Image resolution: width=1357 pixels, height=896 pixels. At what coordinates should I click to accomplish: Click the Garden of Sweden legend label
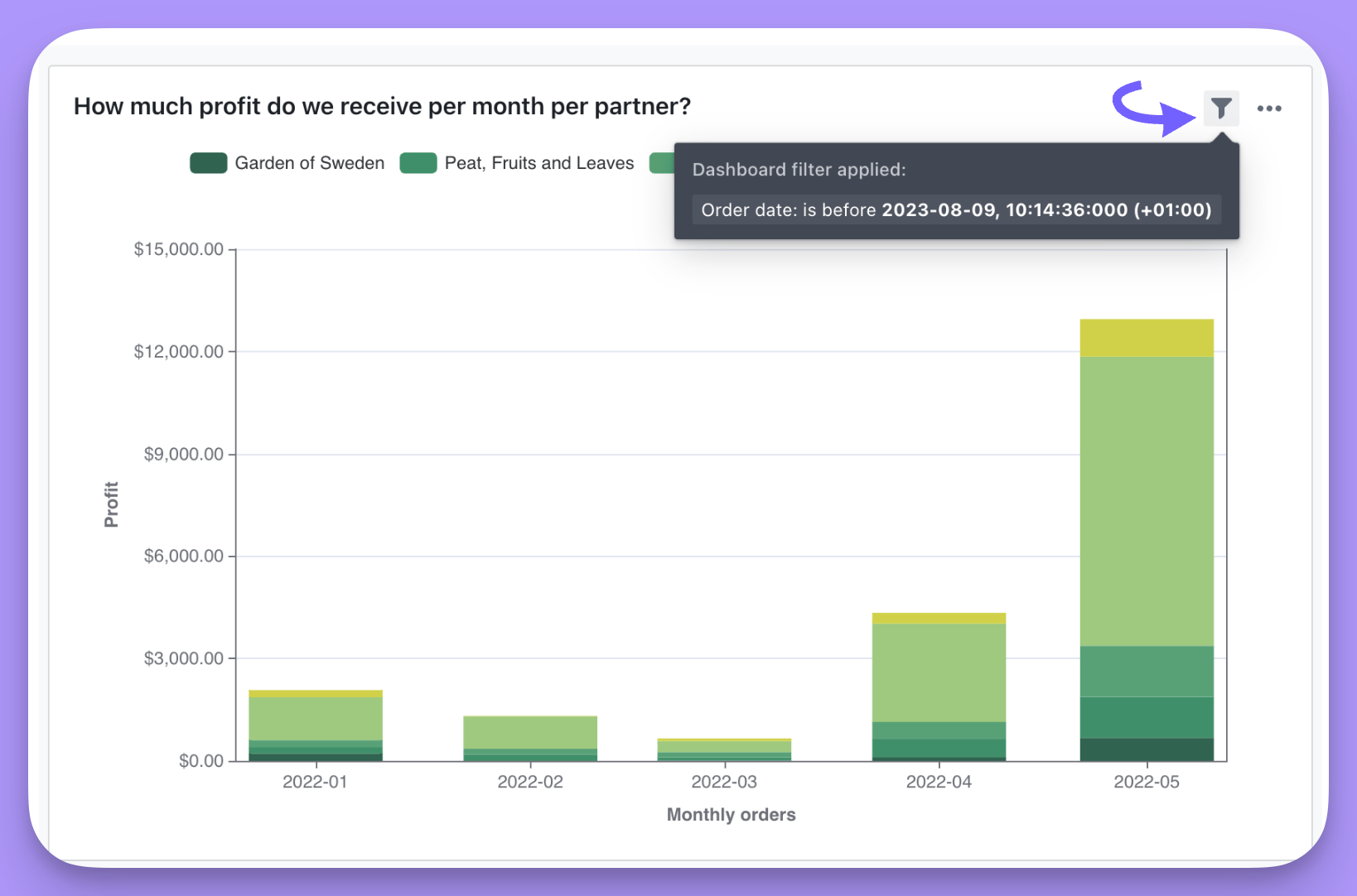(310, 163)
